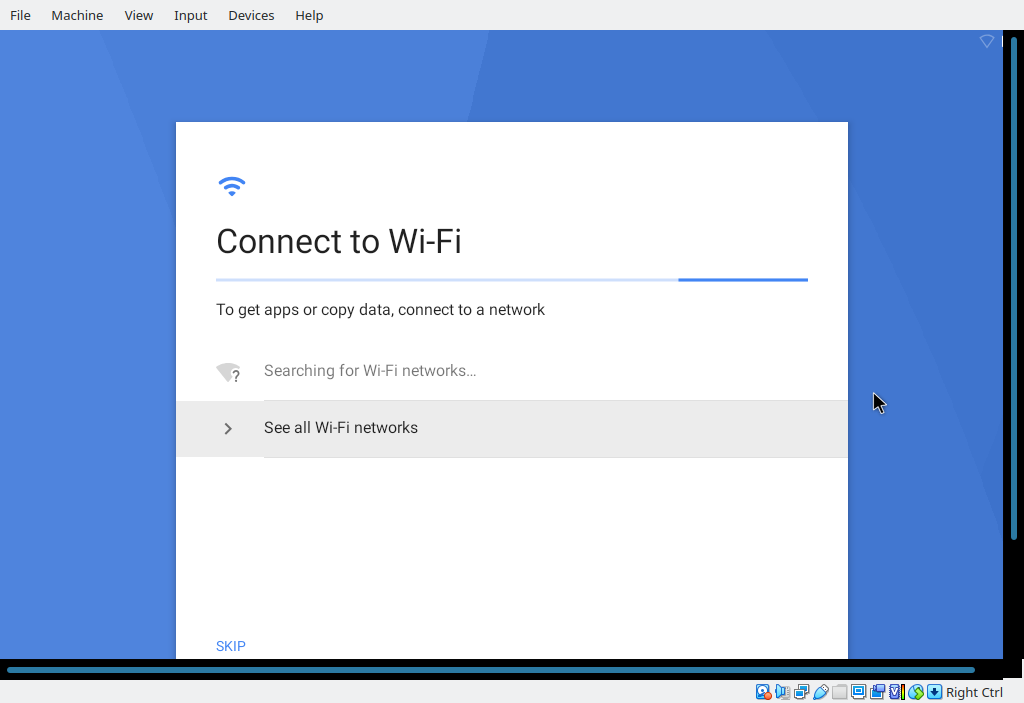Skip the Wi-Fi setup step
Screen dimensions: 1024x703
coord(231,646)
